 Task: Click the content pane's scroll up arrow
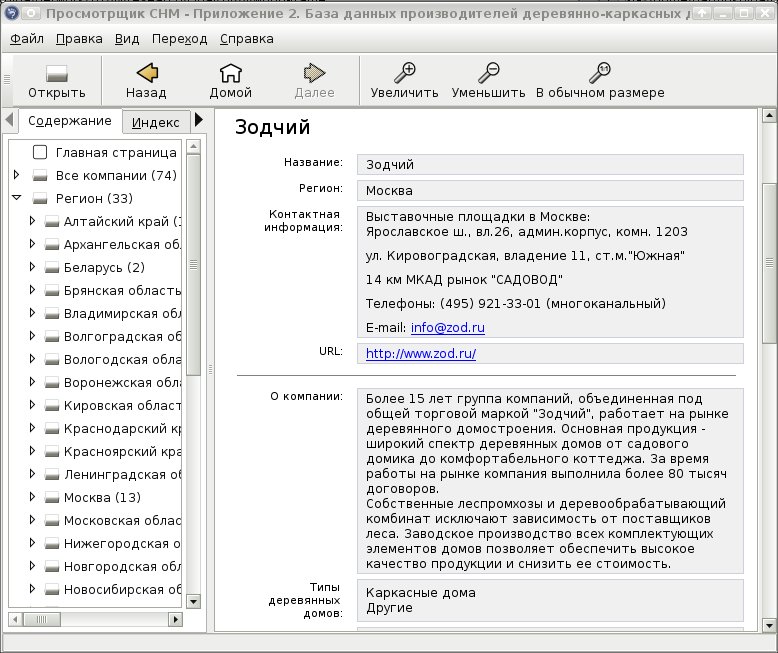click(769, 116)
